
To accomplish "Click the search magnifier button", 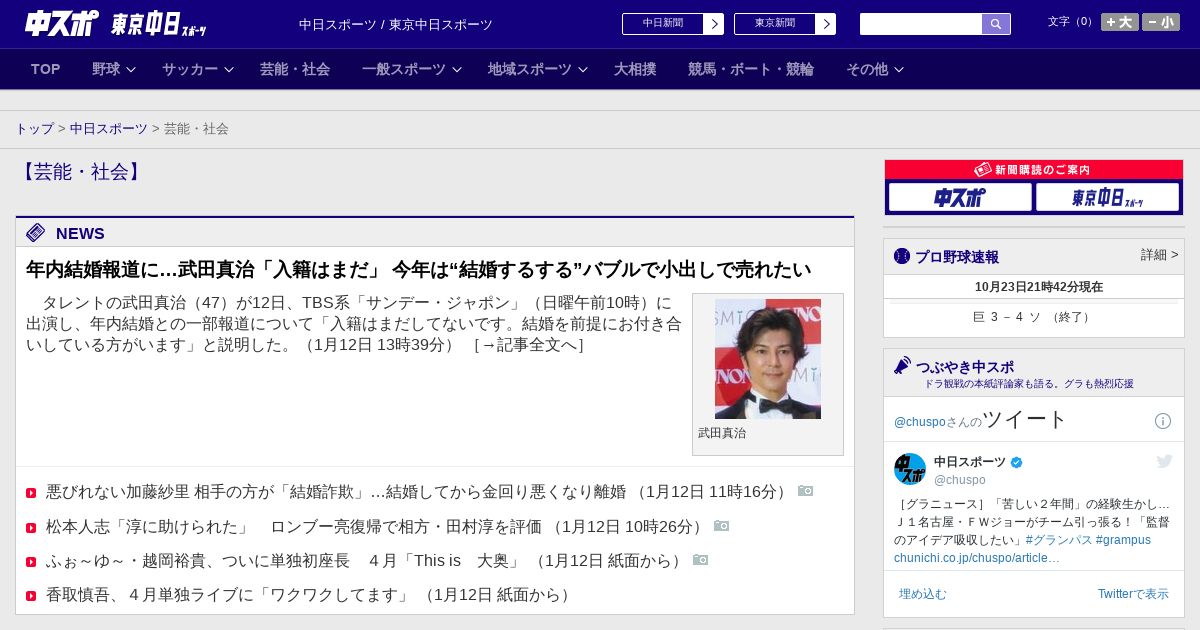I will click(x=996, y=24).
